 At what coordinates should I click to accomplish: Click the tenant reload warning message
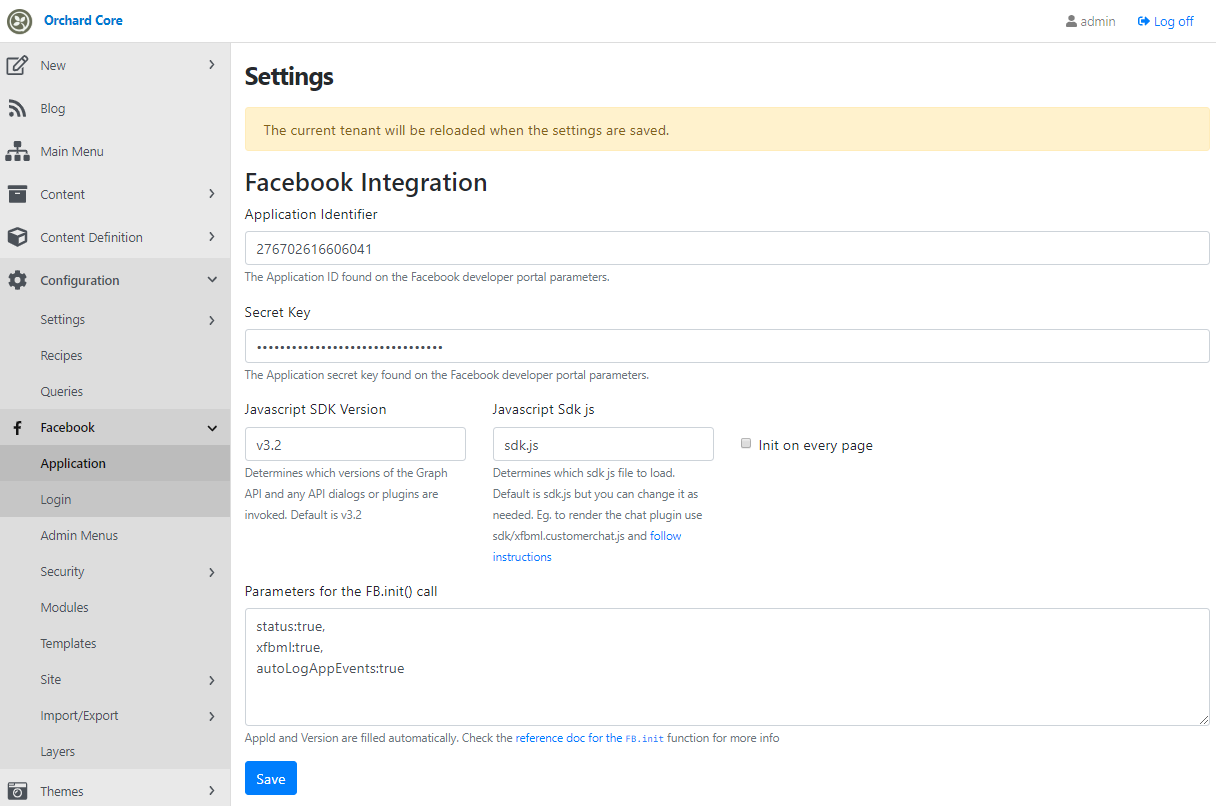727,130
